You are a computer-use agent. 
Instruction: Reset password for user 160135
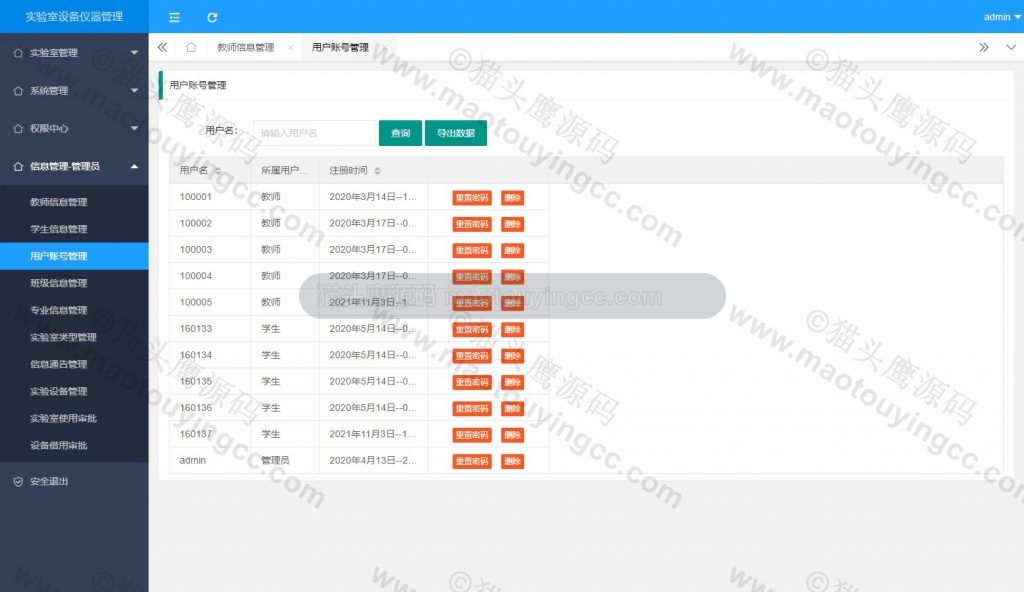tap(472, 382)
